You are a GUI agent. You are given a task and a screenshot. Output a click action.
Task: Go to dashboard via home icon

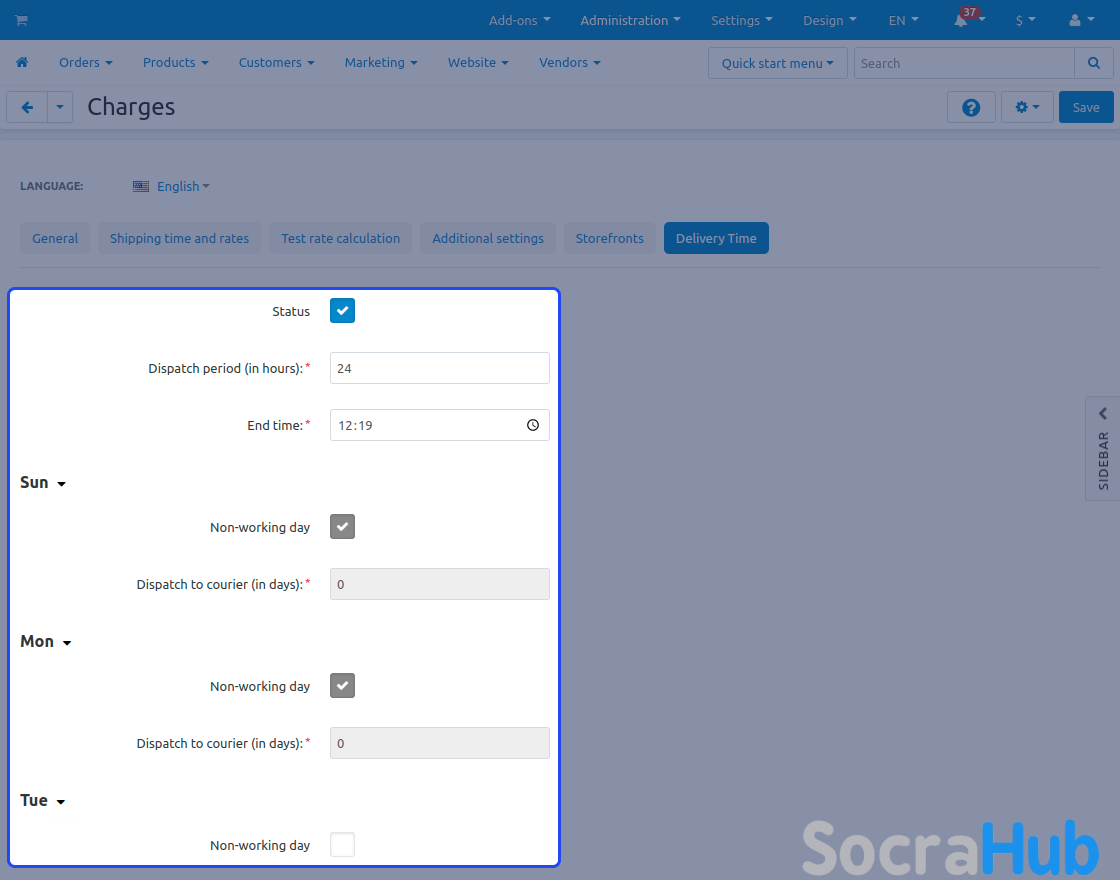tap(22, 62)
